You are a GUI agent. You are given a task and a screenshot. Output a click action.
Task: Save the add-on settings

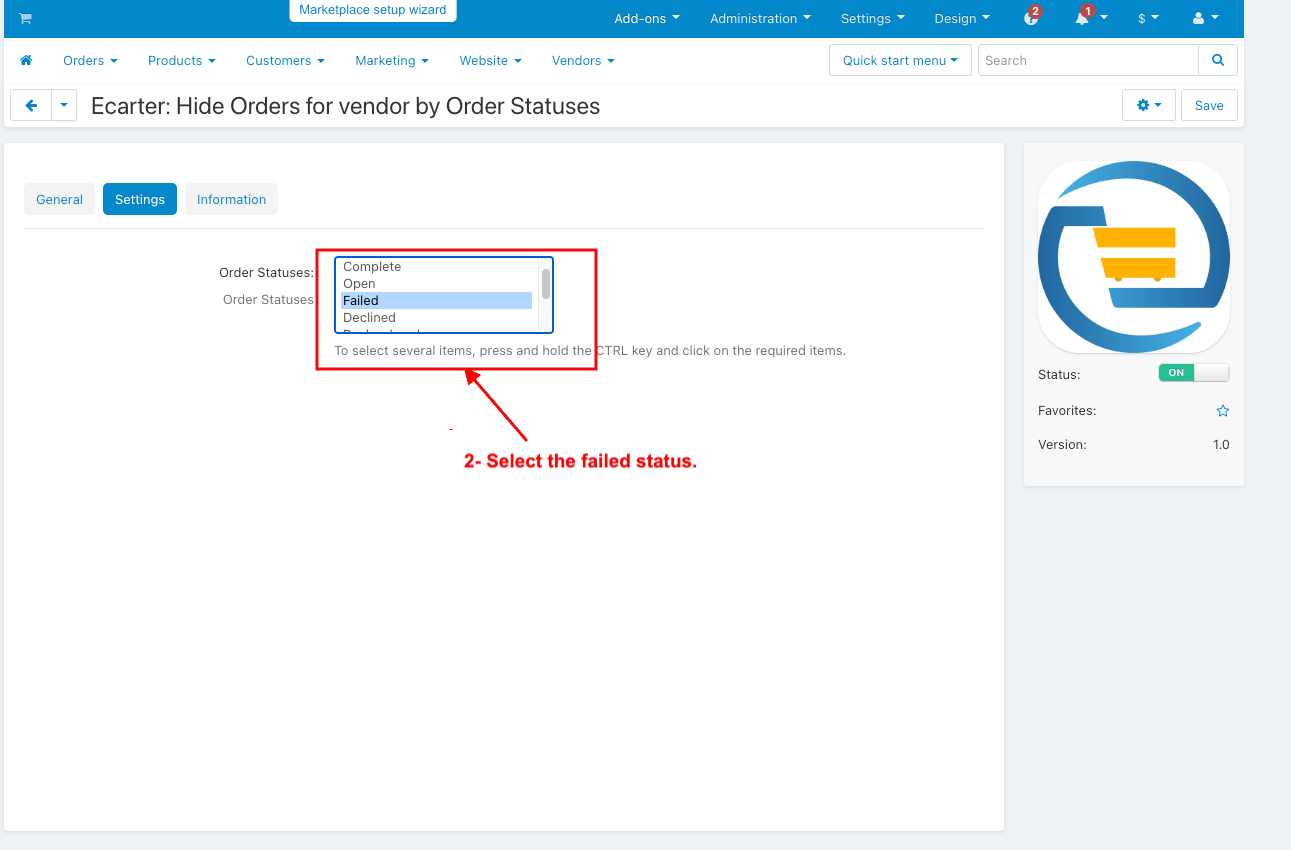pyautogui.click(x=1209, y=105)
